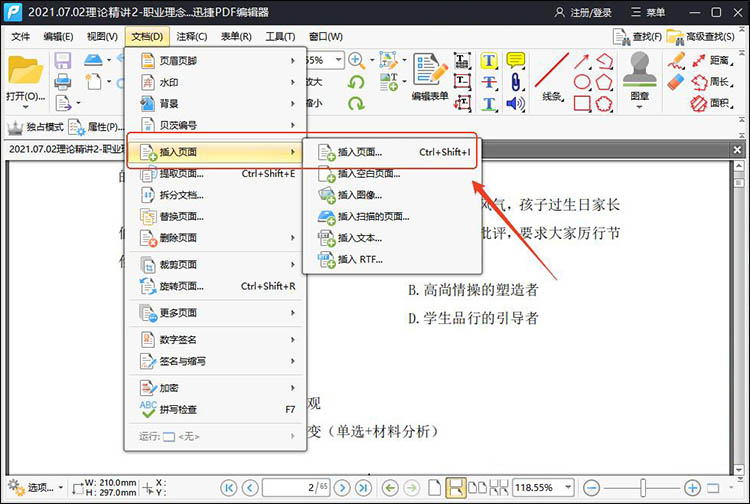Select the rectangle shape tool

(x=582, y=103)
